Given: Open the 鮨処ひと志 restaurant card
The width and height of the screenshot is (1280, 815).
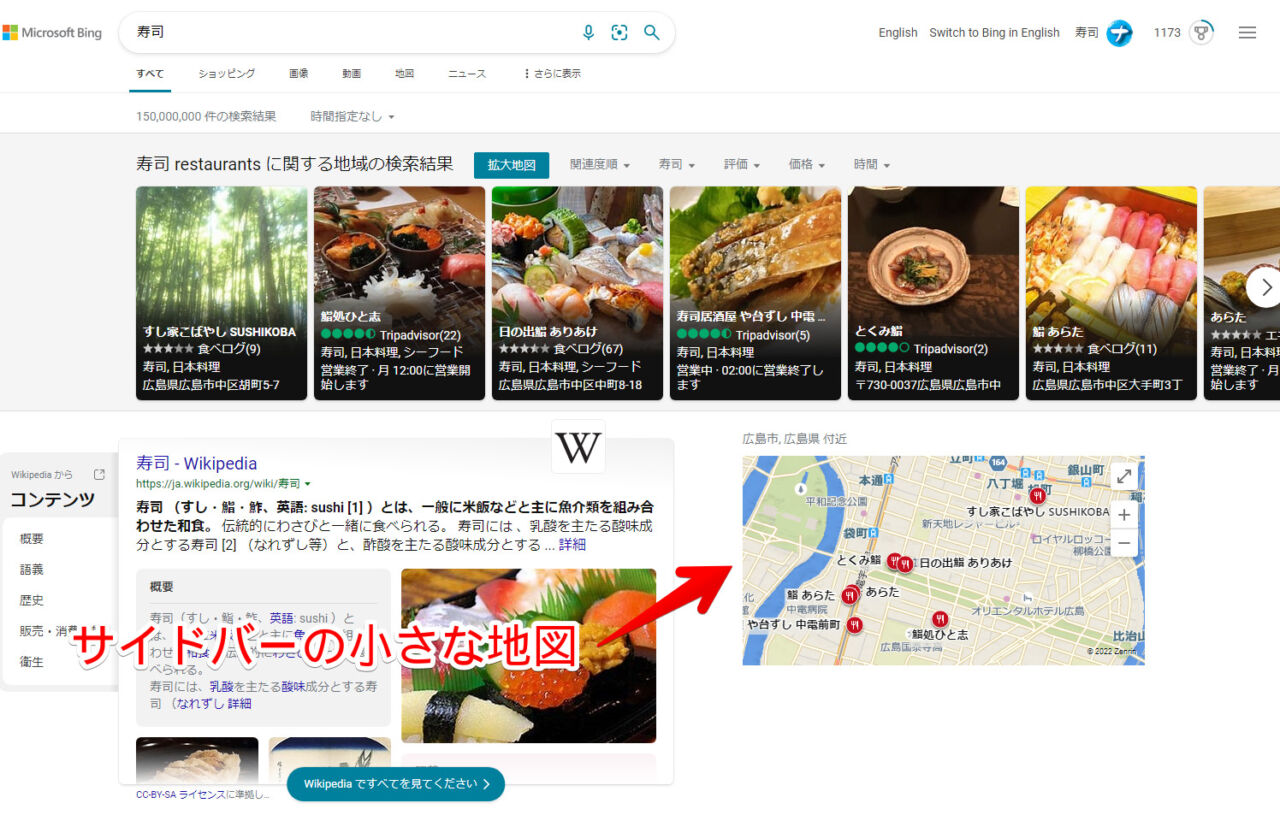Looking at the screenshot, I should (400, 293).
